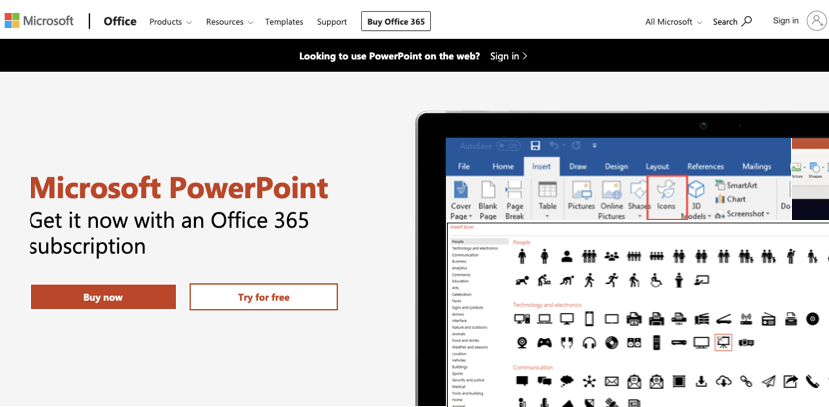Viewport: 829px width, 407px height.
Task: Click the search magnifier icon
Action: pyautogui.click(x=747, y=22)
